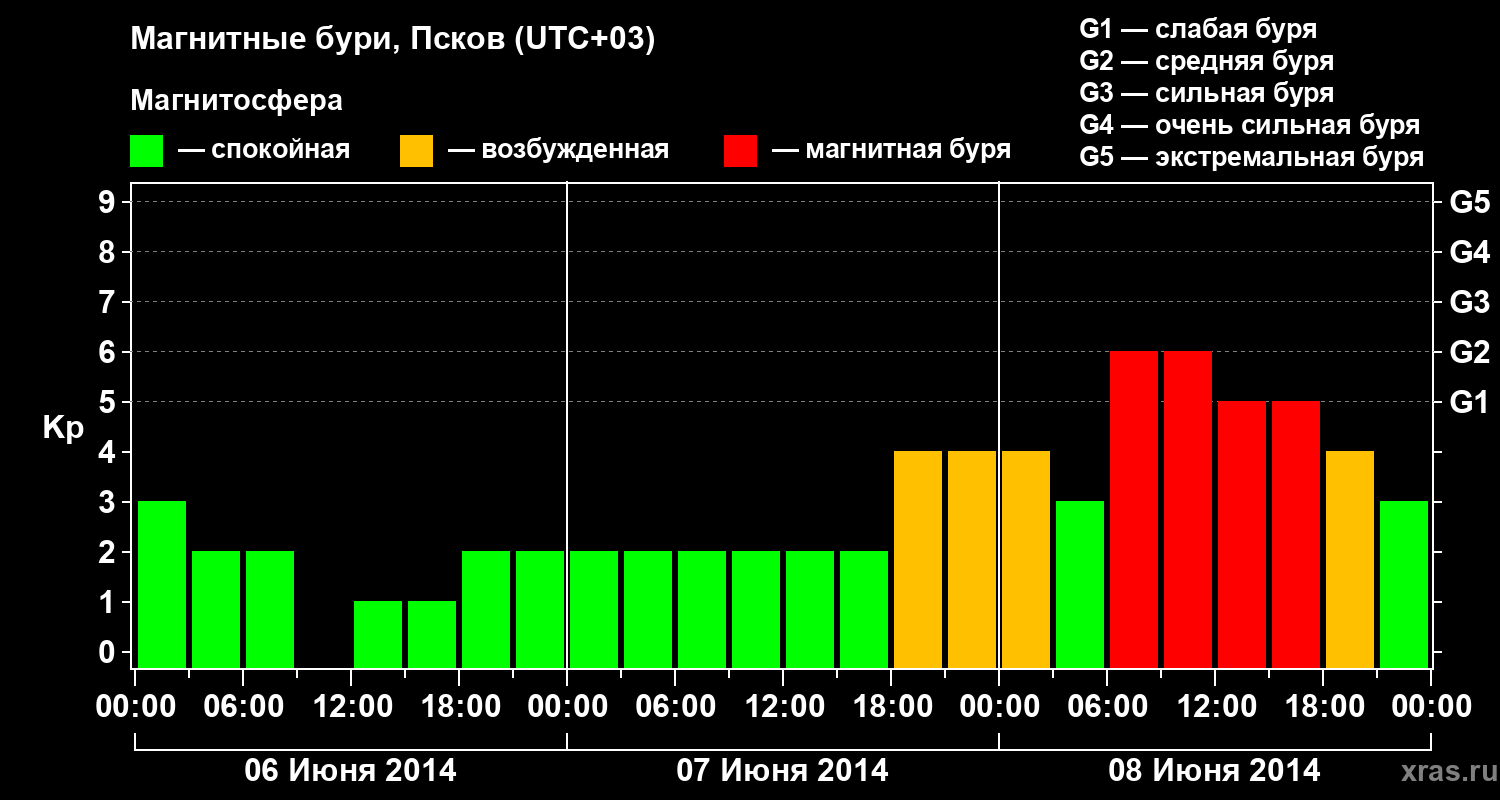Click the red магнитная буря legend swatch

click(740, 151)
